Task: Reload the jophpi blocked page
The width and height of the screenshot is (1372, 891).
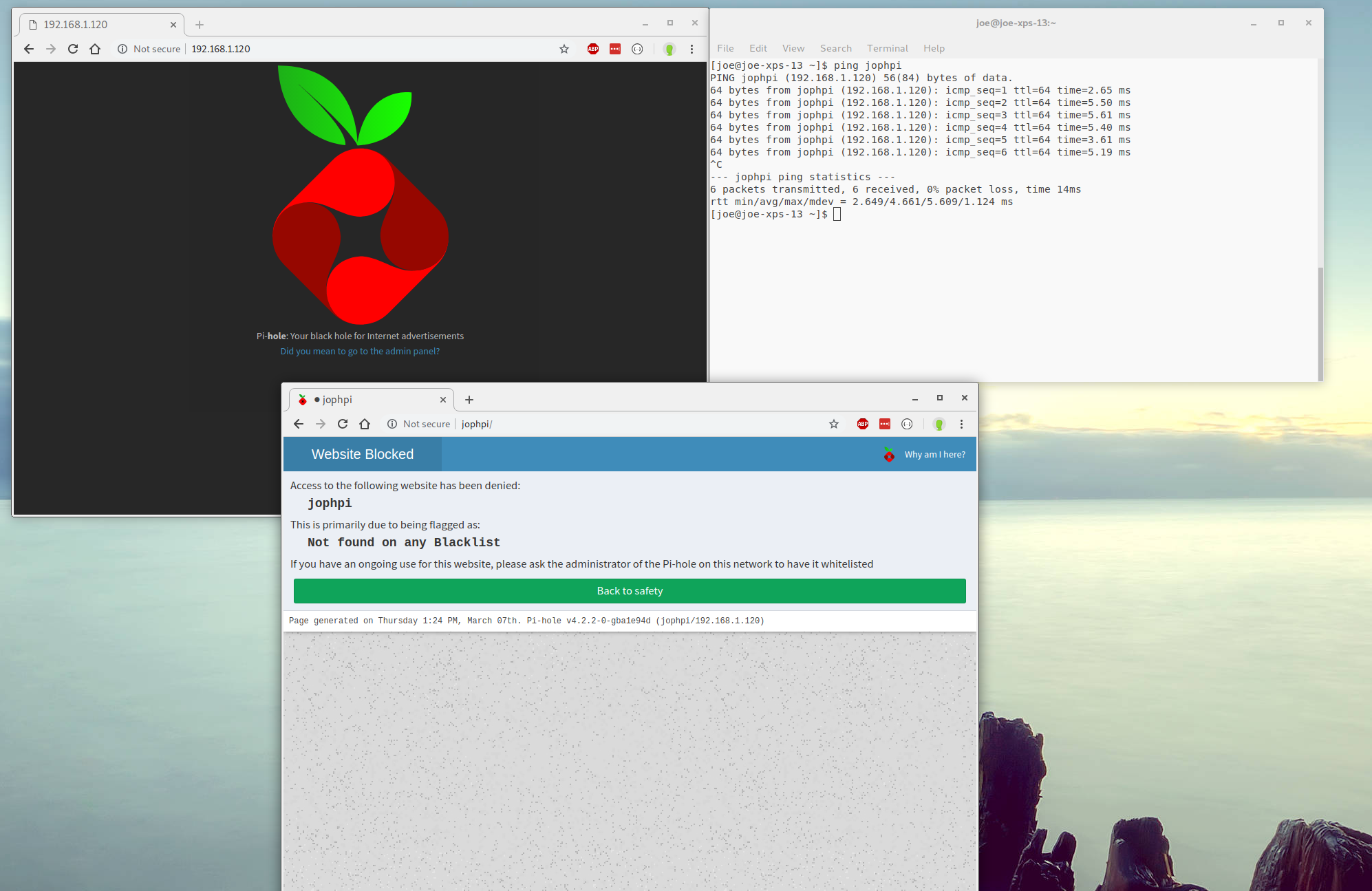Action: [x=343, y=424]
